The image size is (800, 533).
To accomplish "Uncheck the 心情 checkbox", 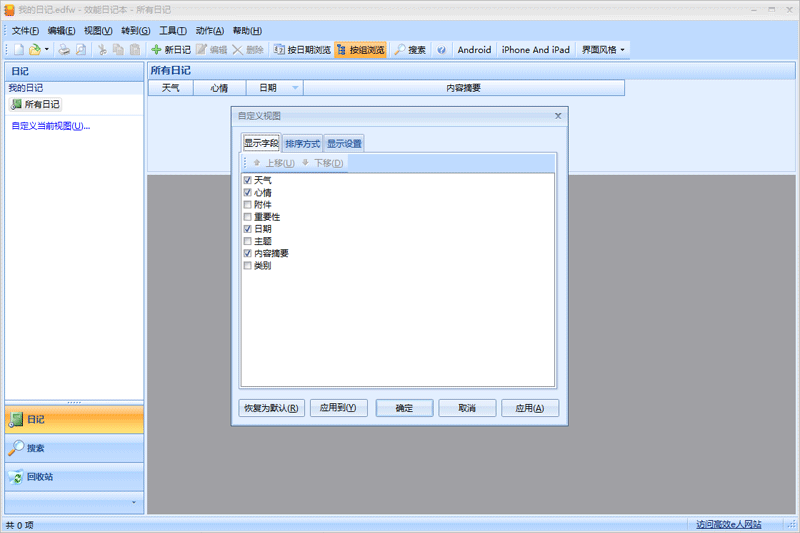I will tap(247, 192).
